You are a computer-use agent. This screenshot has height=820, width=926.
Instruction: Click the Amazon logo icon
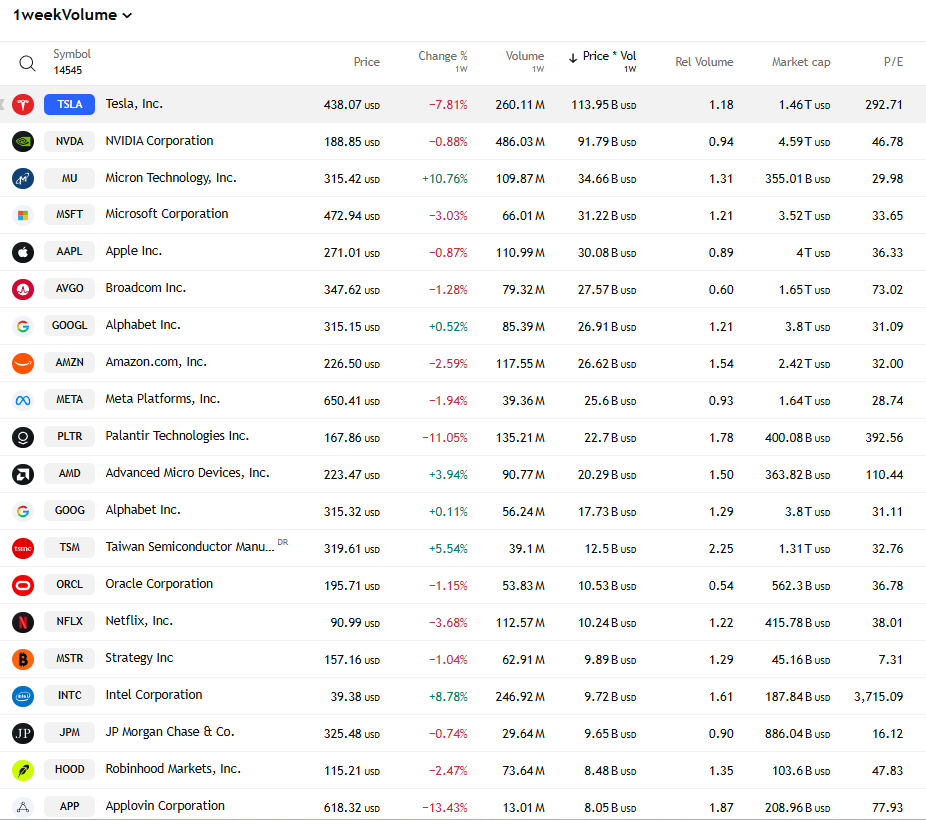[23, 364]
